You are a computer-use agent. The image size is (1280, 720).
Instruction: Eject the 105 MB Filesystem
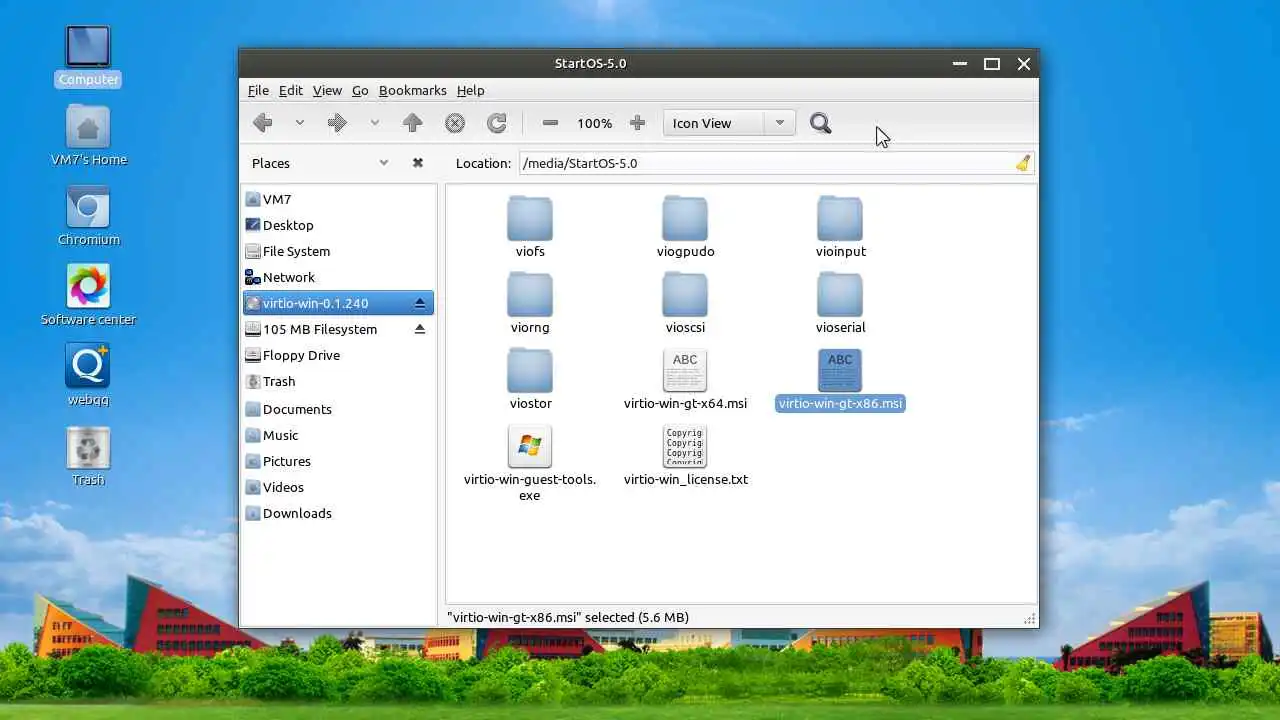420,329
